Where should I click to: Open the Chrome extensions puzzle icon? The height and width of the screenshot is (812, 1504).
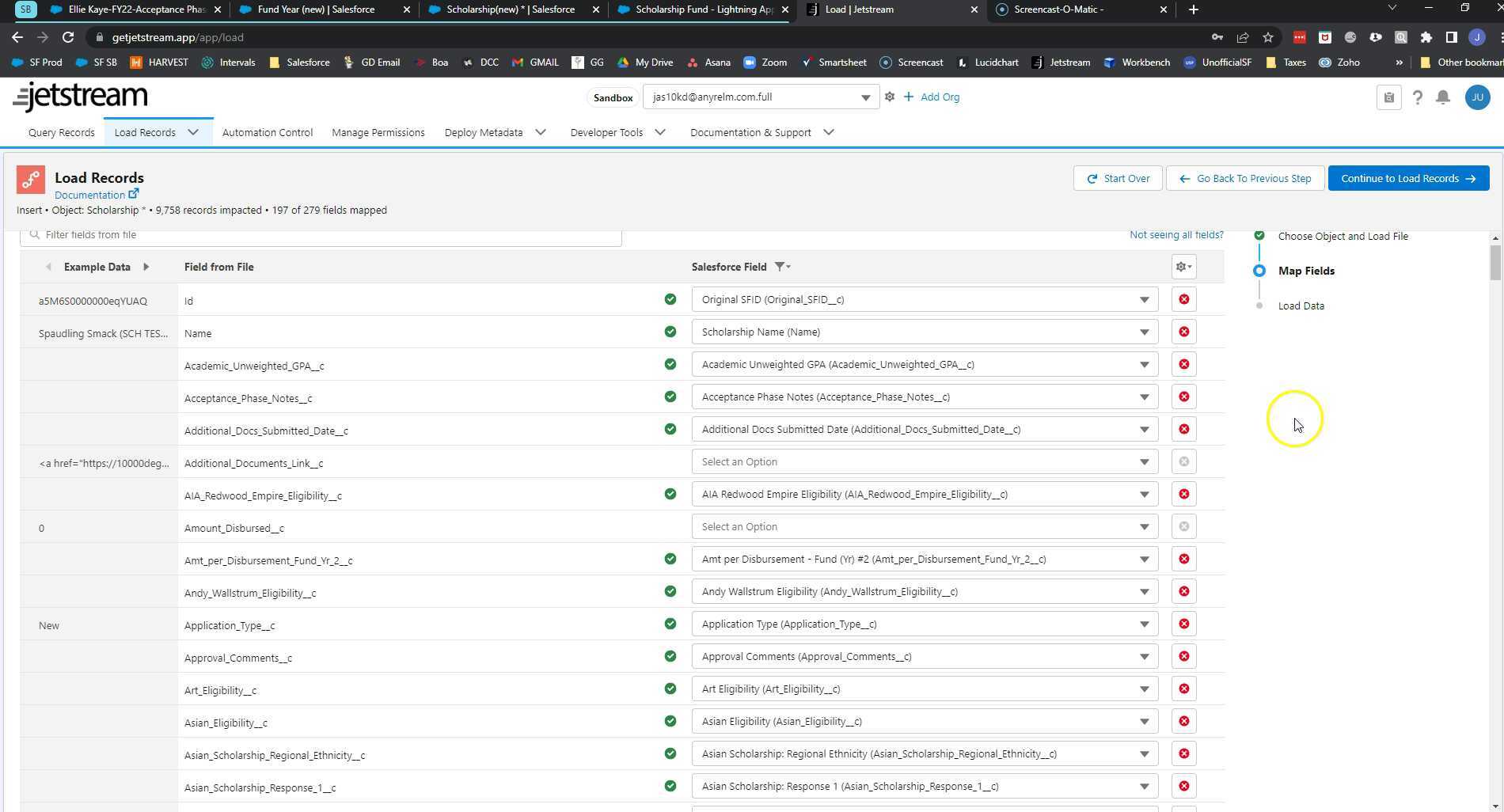pos(1426,37)
